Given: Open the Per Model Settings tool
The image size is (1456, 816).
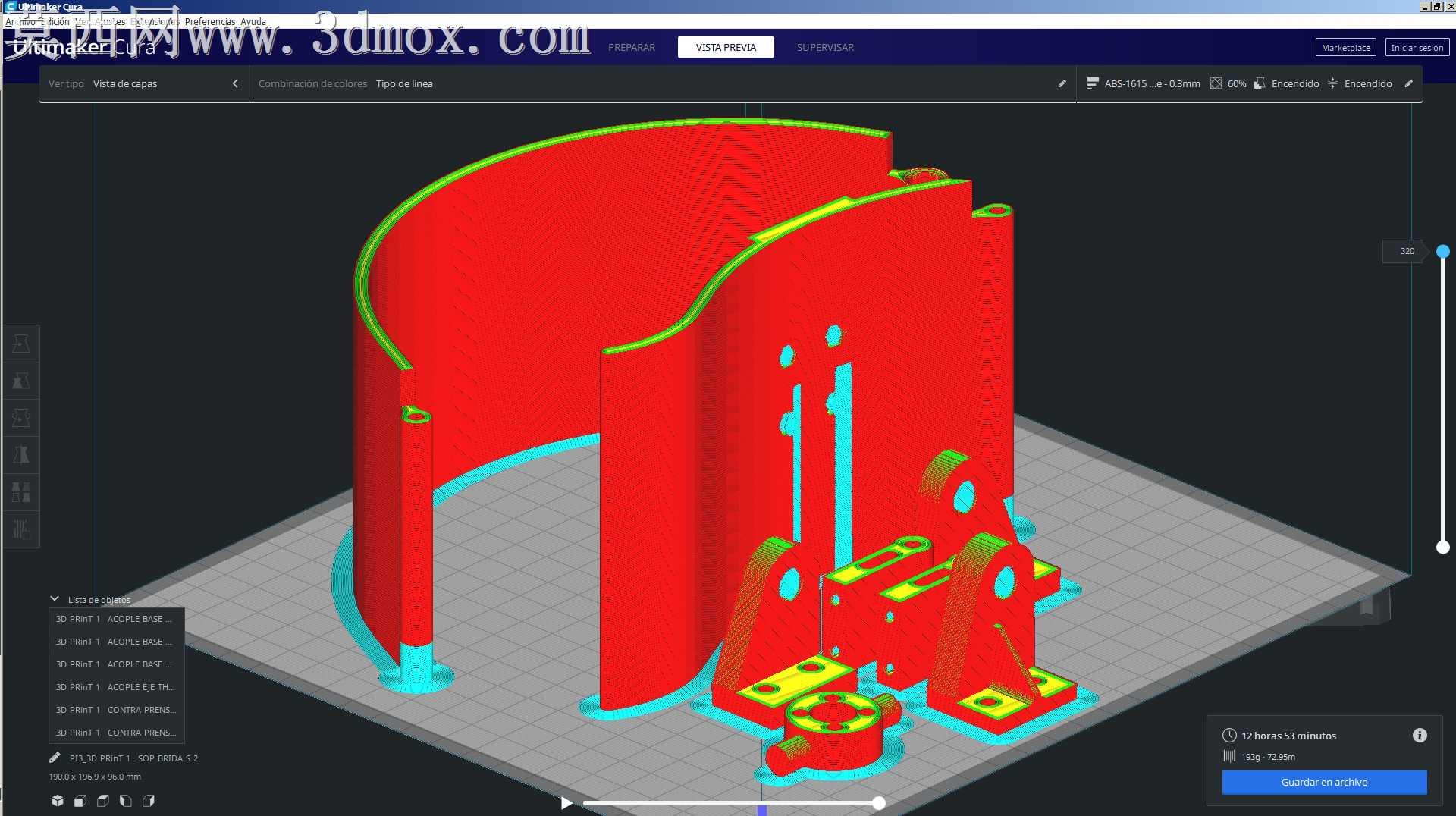Looking at the screenshot, I should click(x=21, y=492).
